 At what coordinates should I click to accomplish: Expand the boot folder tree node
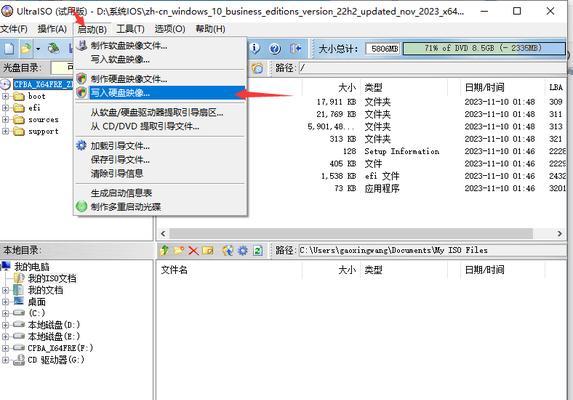(x=5, y=96)
